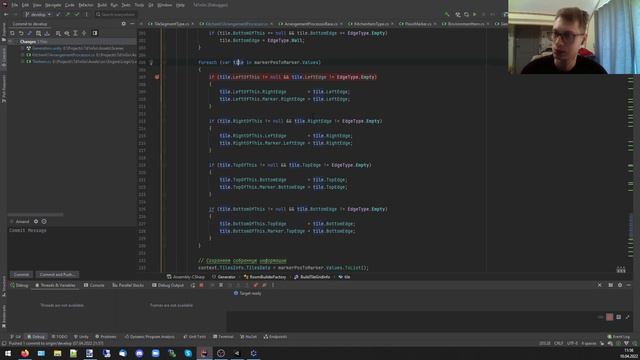The width and height of the screenshot is (640, 360).
Task: Select the Debug Output tab
Action: pos(168,285)
